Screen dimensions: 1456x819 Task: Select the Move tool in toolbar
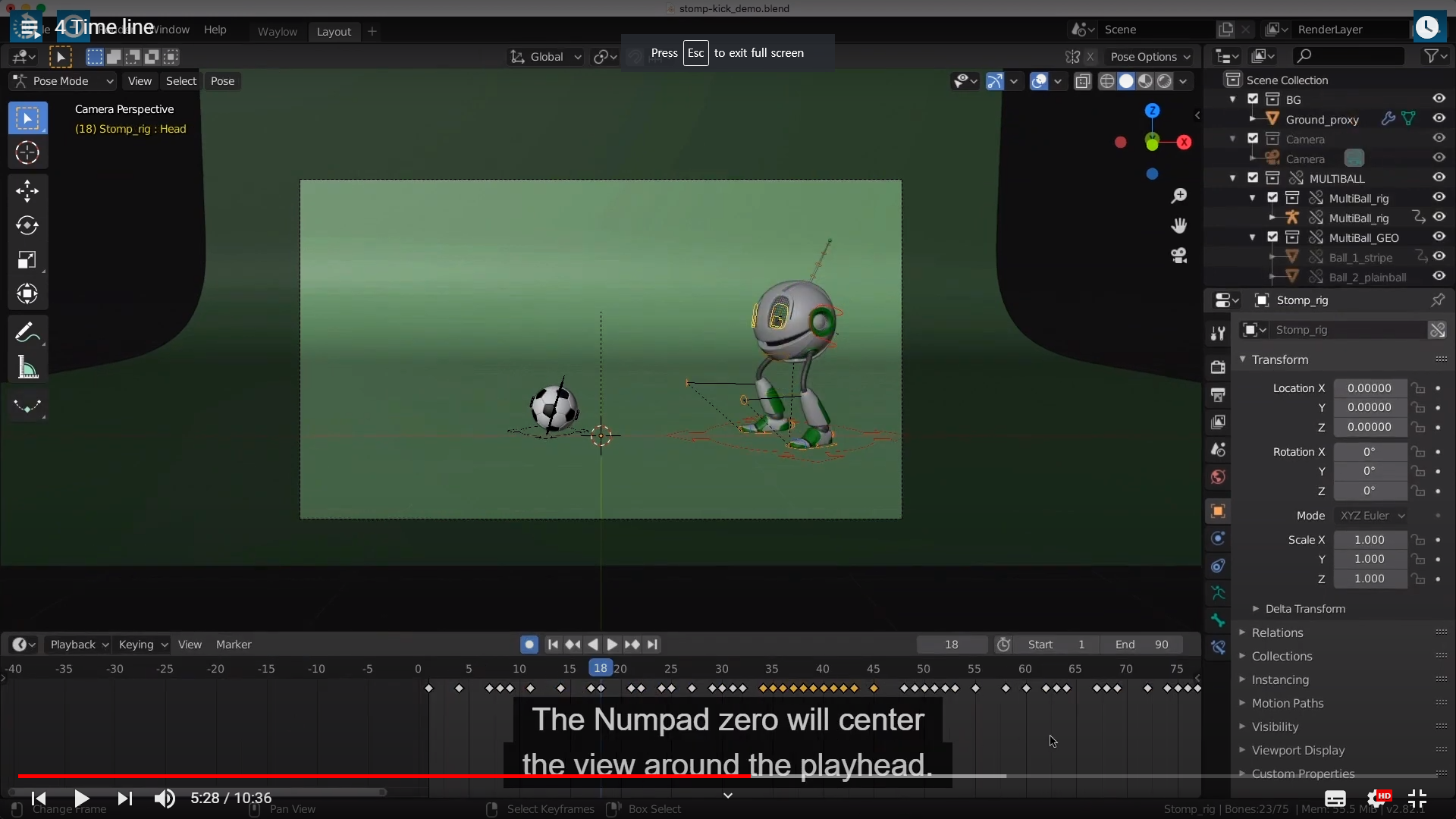[x=27, y=190]
